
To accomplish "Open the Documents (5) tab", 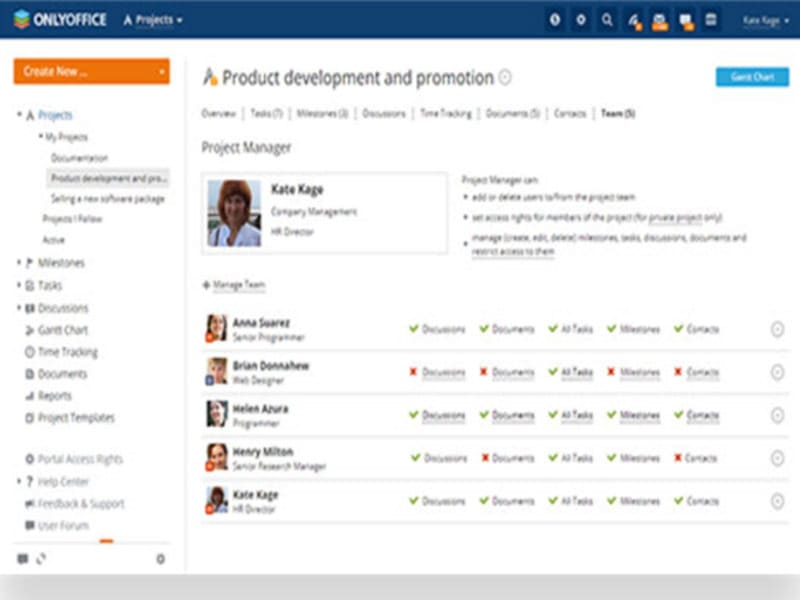I will (508, 114).
